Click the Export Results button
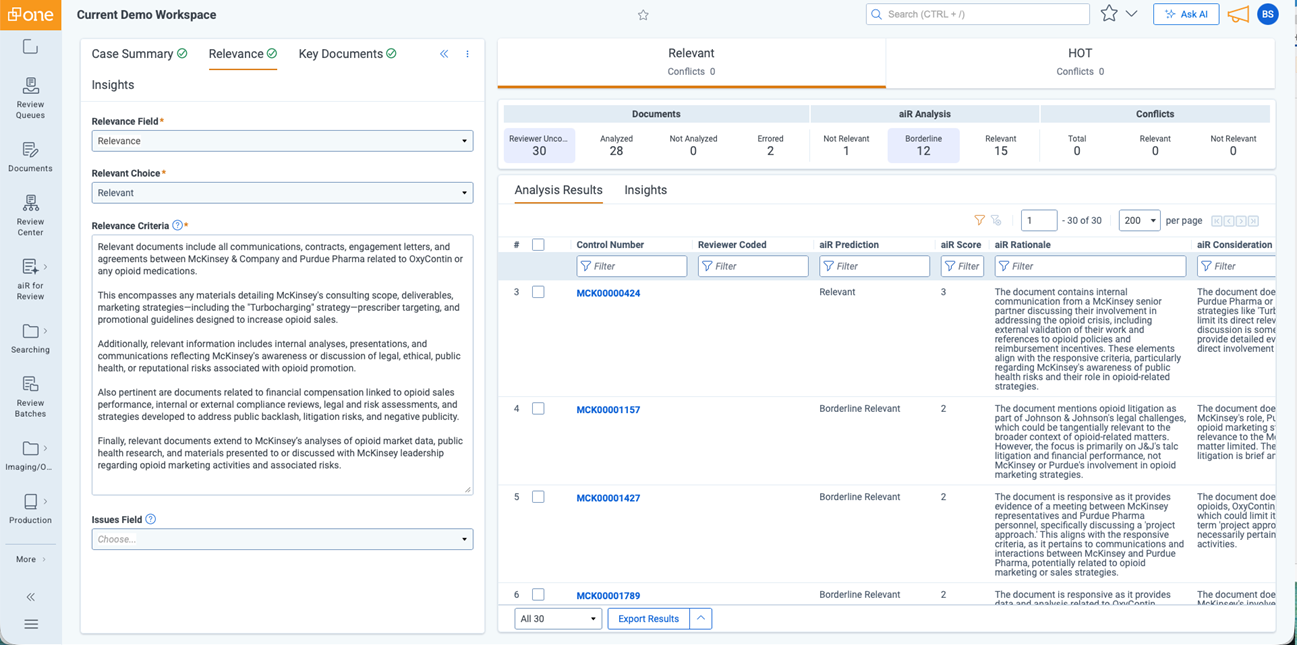This screenshot has height=645, width=1297. 647,618
